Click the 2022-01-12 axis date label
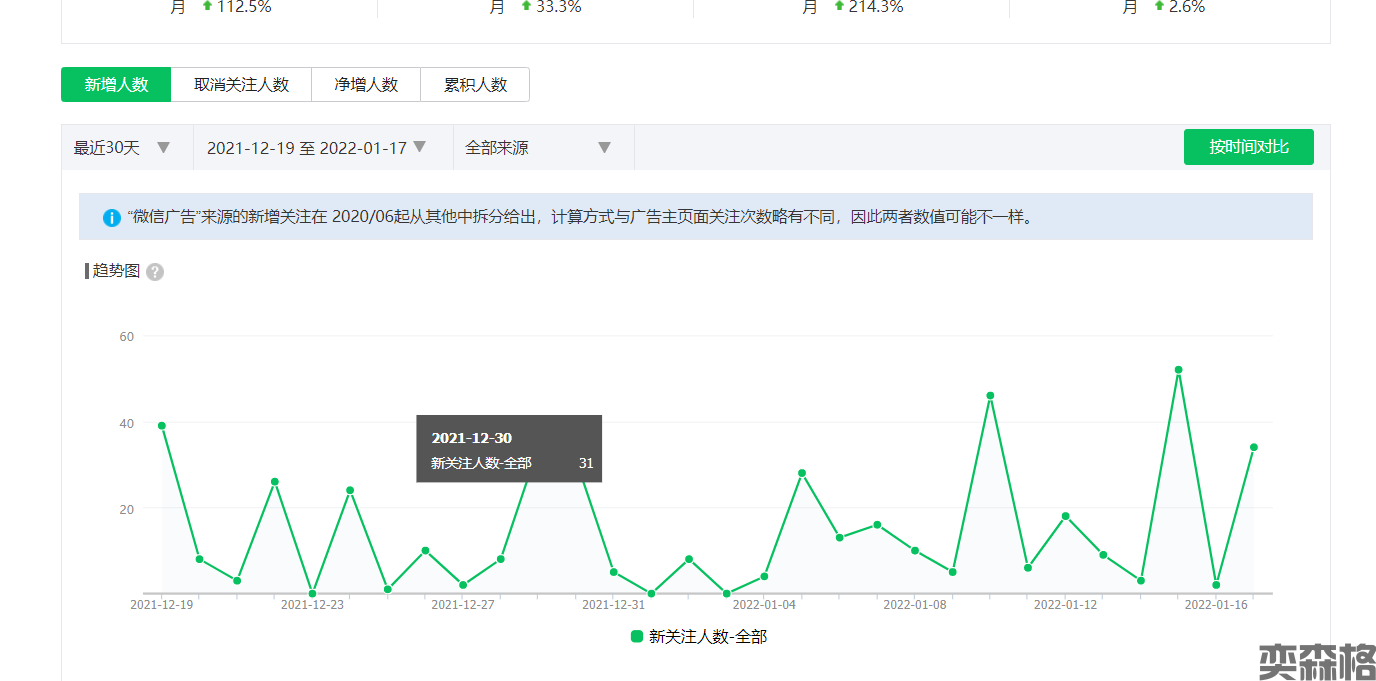1376x681 pixels. point(1065,605)
